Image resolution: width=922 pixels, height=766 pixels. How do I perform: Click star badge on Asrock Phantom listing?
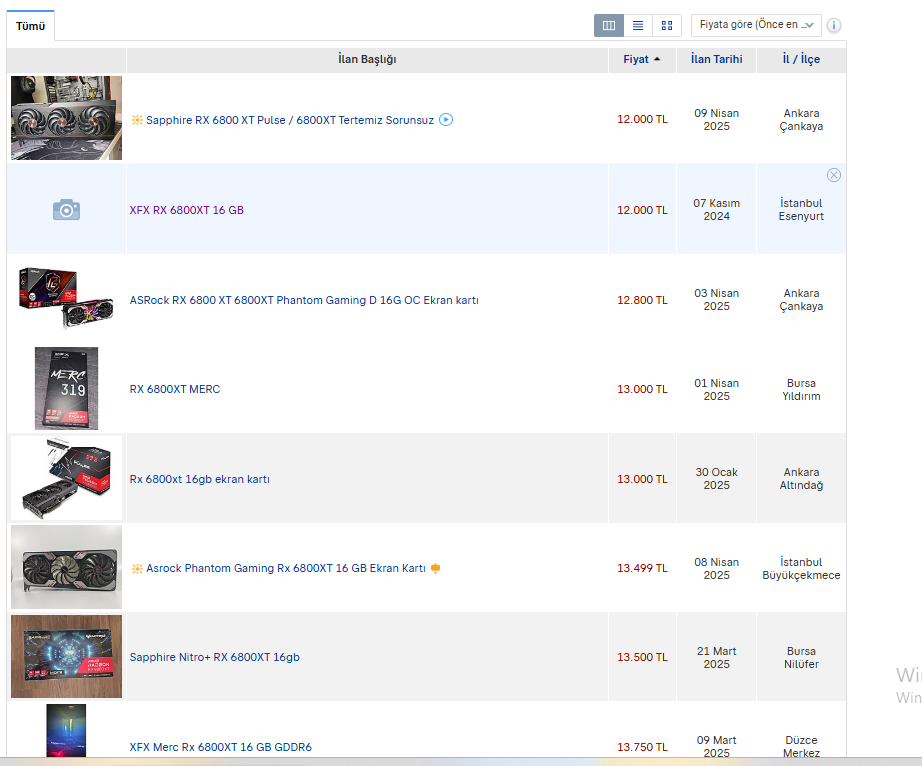coord(137,568)
